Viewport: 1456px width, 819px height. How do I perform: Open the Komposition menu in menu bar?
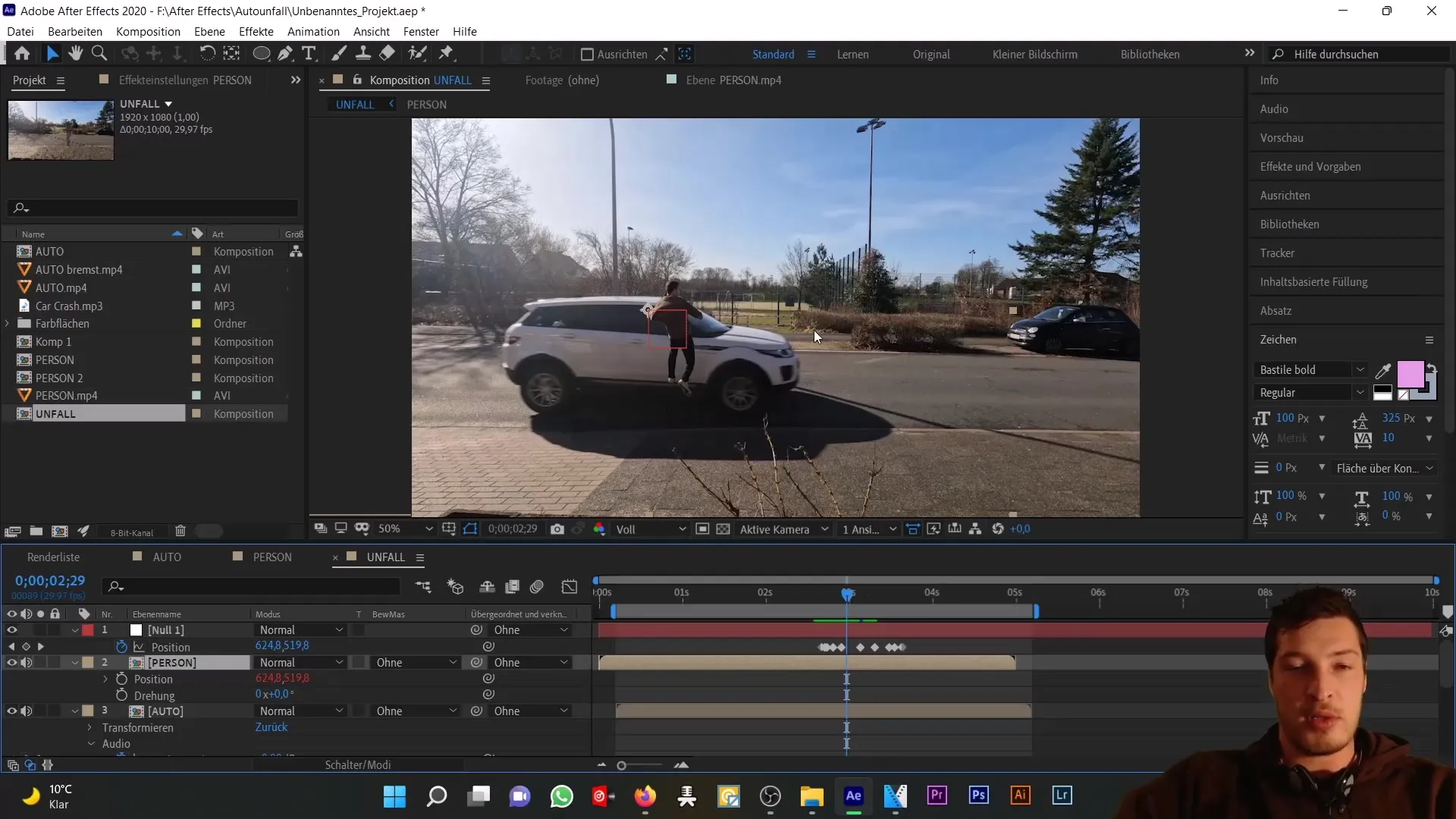click(148, 31)
